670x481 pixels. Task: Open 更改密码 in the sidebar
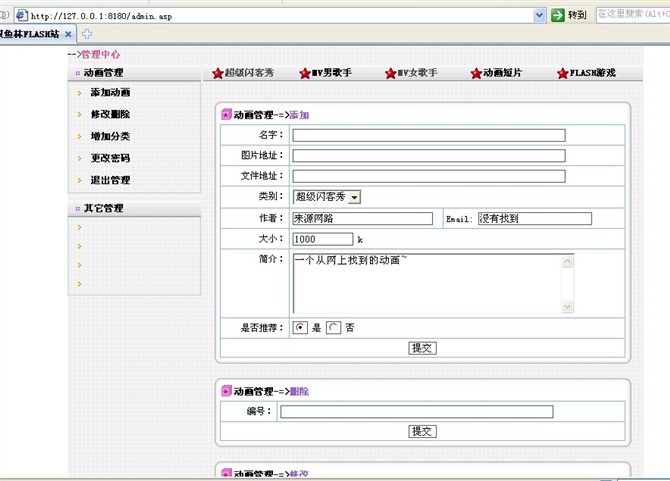tap(110, 158)
